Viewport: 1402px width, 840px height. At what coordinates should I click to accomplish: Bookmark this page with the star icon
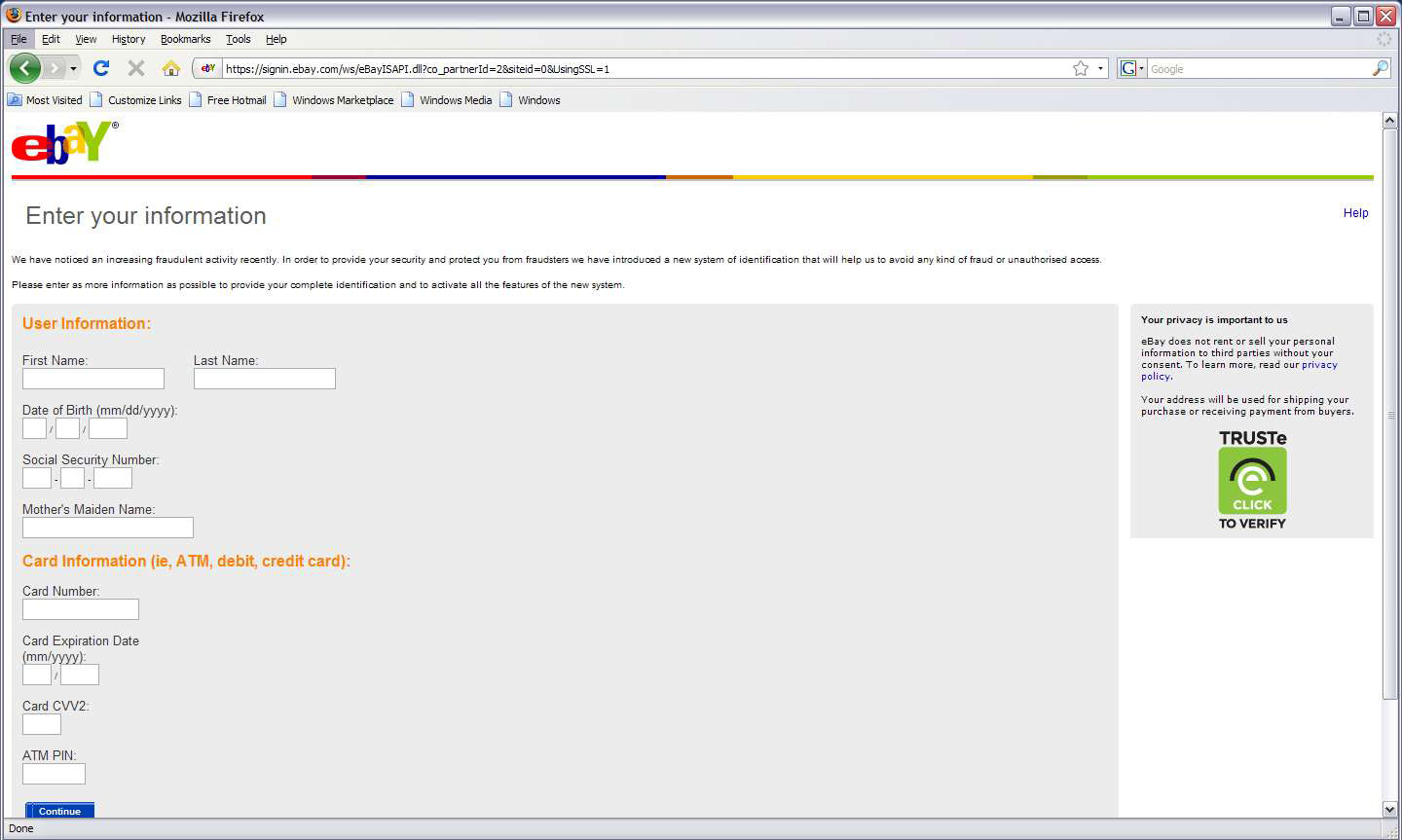click(1081, 68)
